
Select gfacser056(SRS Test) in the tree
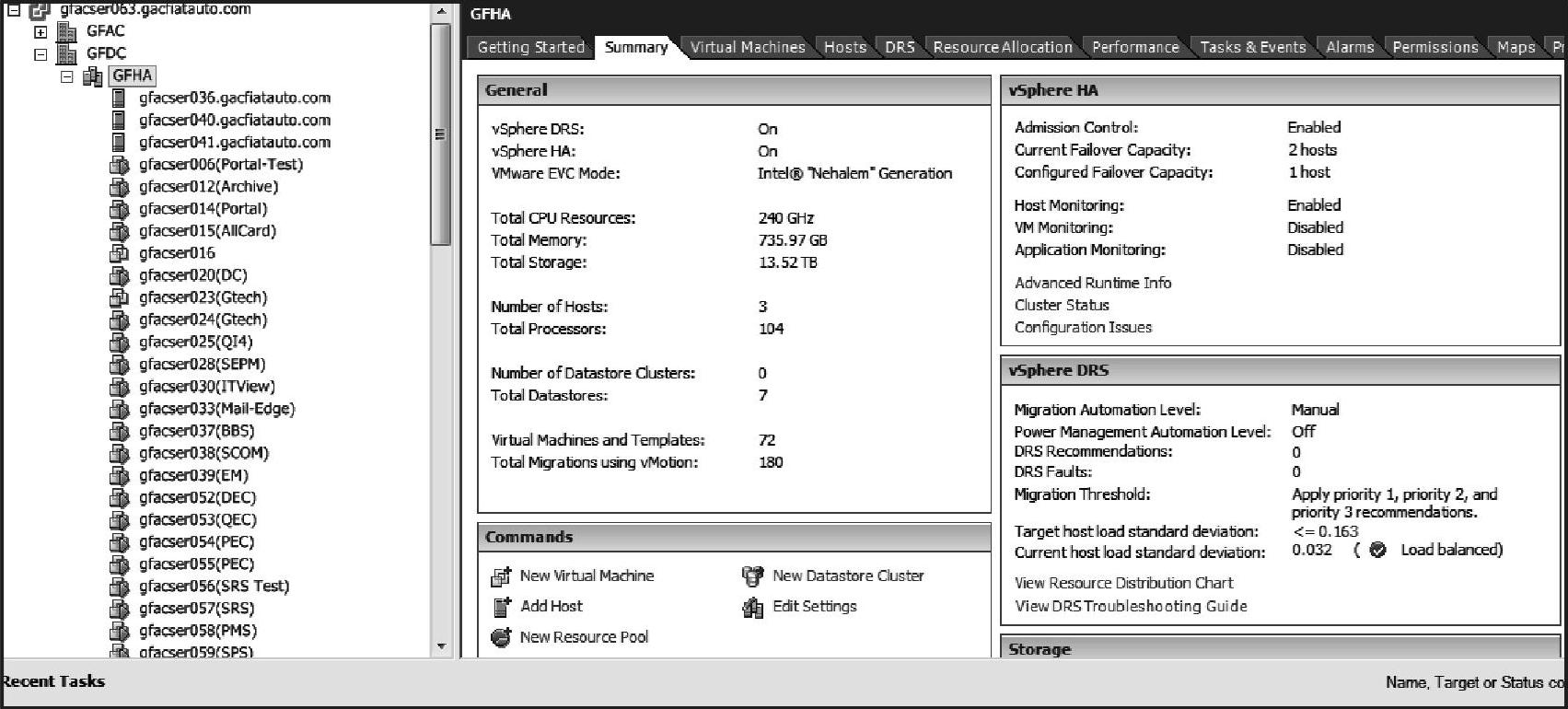point(214,587)
